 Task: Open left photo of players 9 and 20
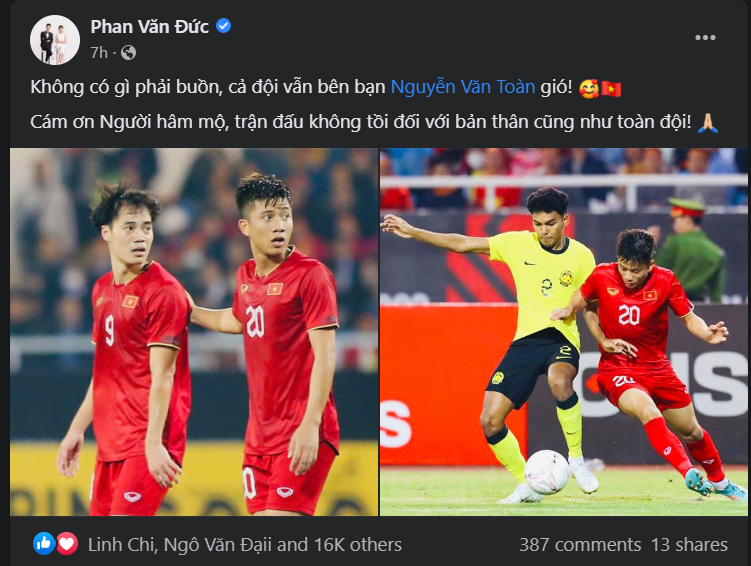tap(194, 332)
